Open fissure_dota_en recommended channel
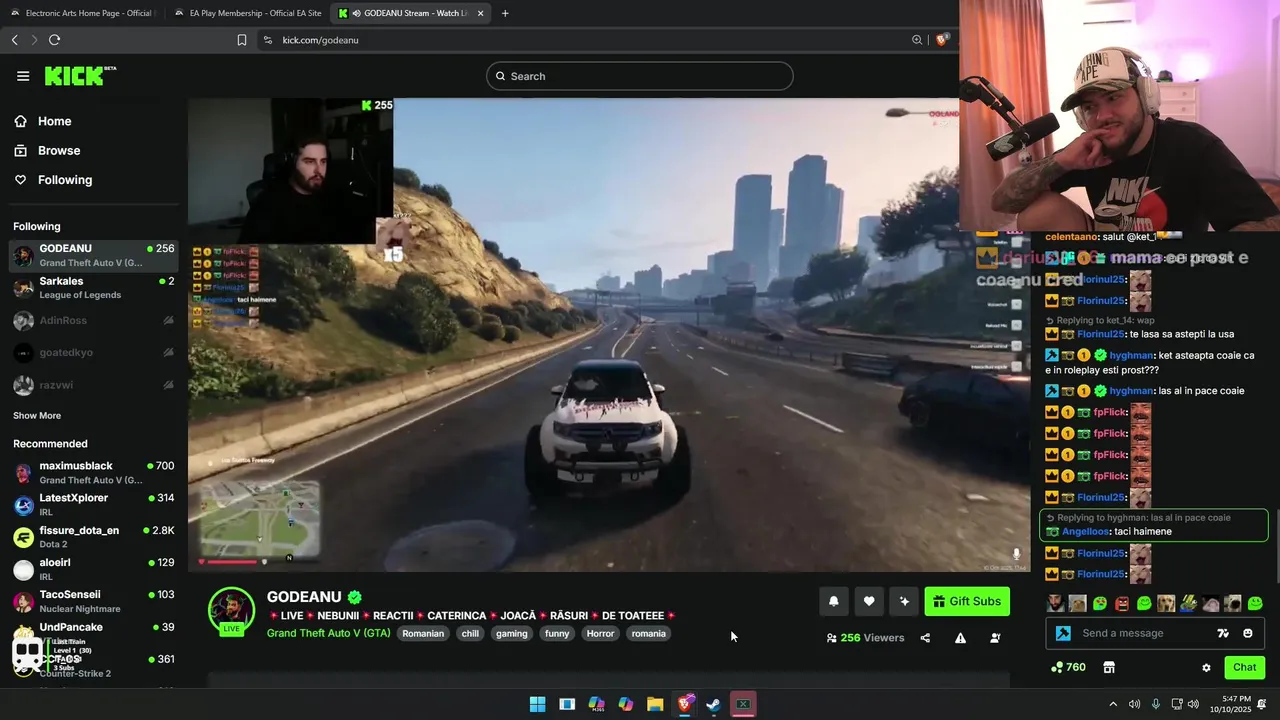1280x720 pixels. [94, 537]
